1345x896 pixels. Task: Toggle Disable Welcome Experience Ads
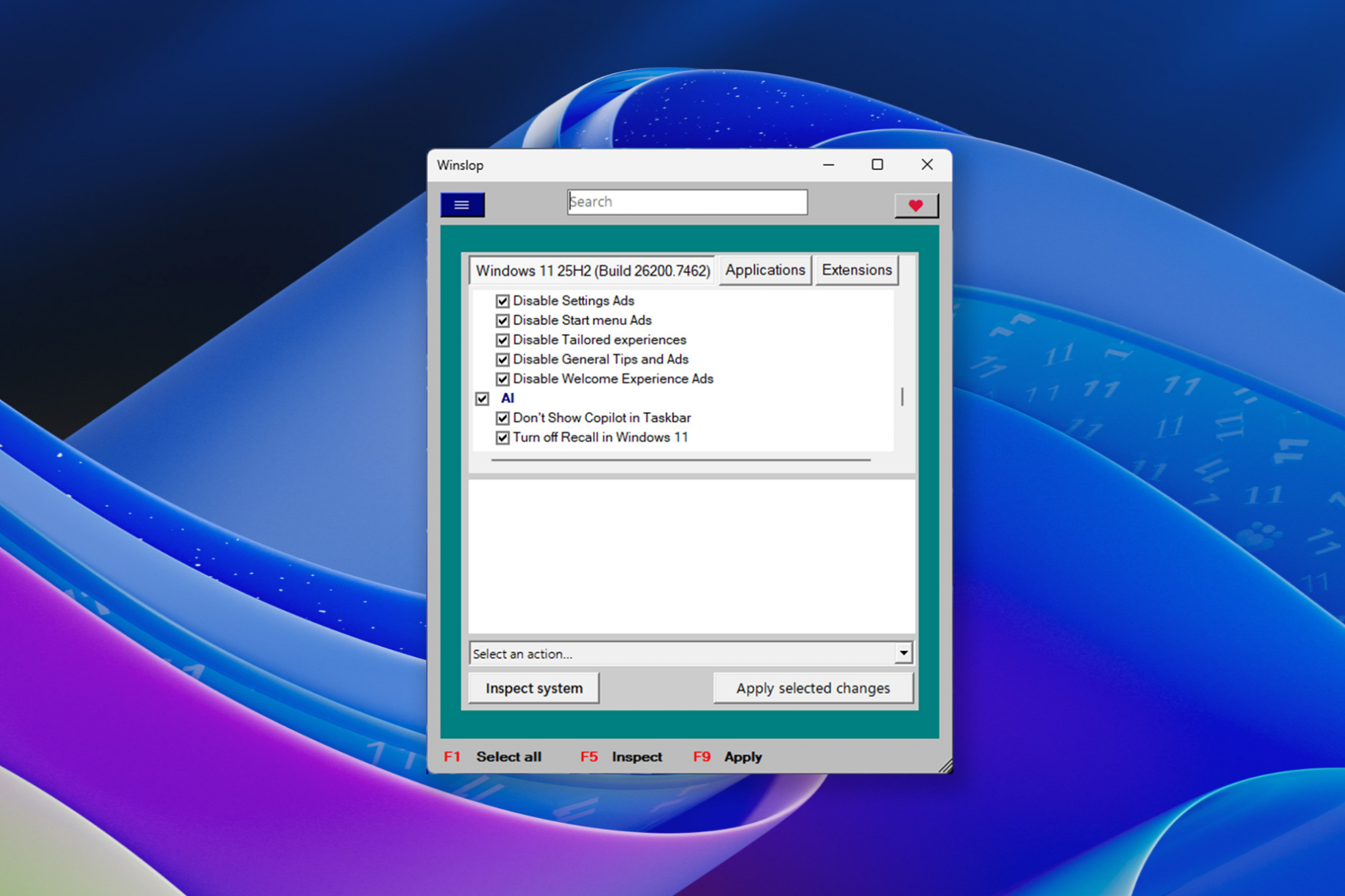[x=502, y=379]
